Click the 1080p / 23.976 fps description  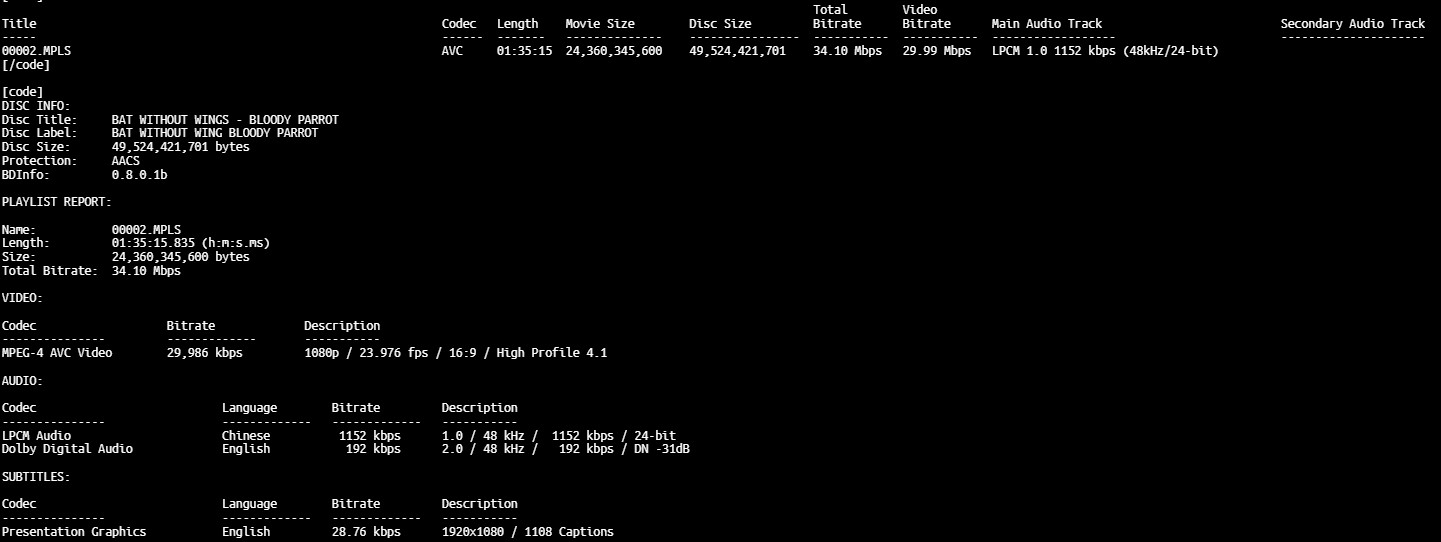pos(455,353)
